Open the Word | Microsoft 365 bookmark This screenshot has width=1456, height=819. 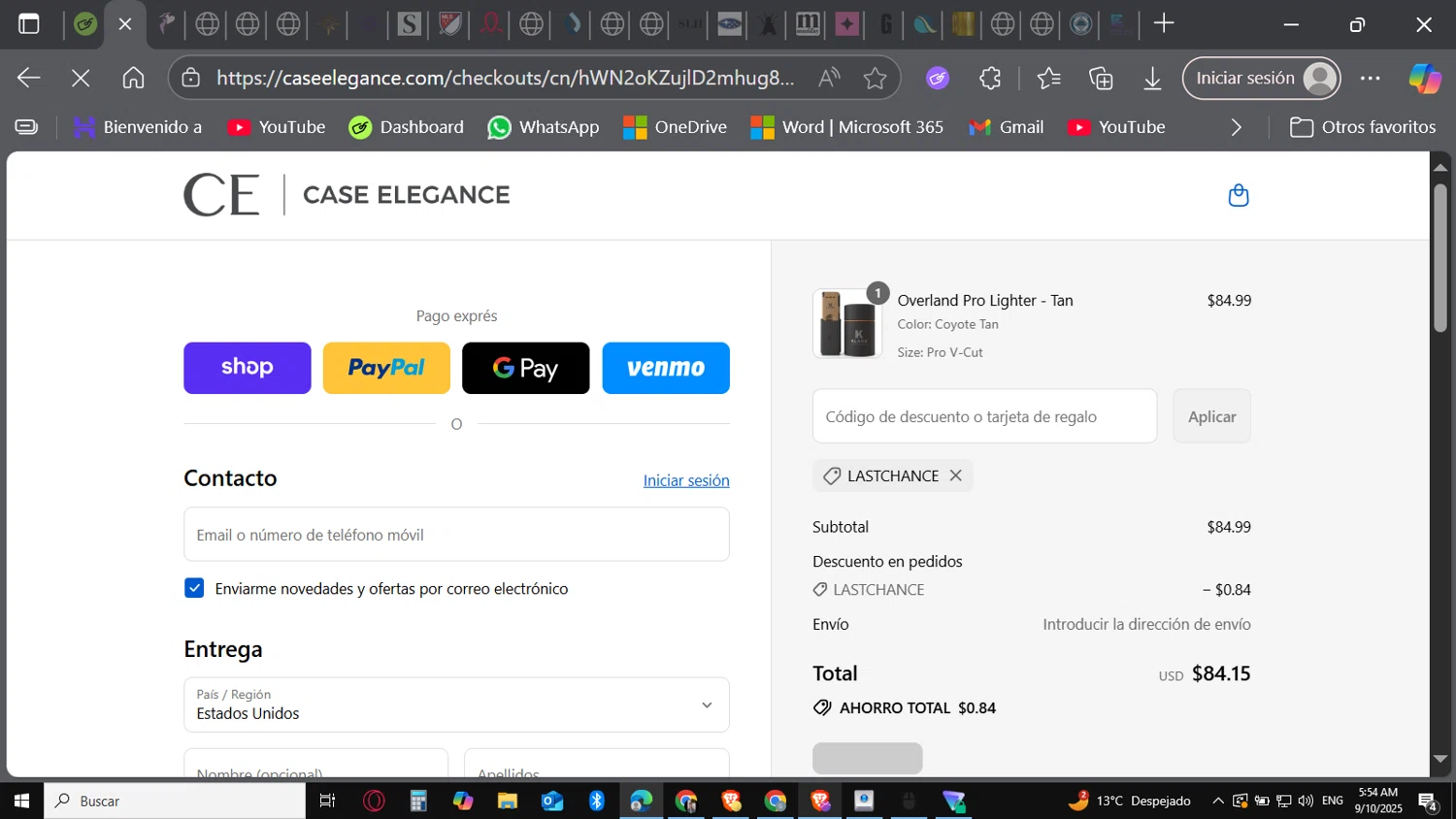point(847,127)
